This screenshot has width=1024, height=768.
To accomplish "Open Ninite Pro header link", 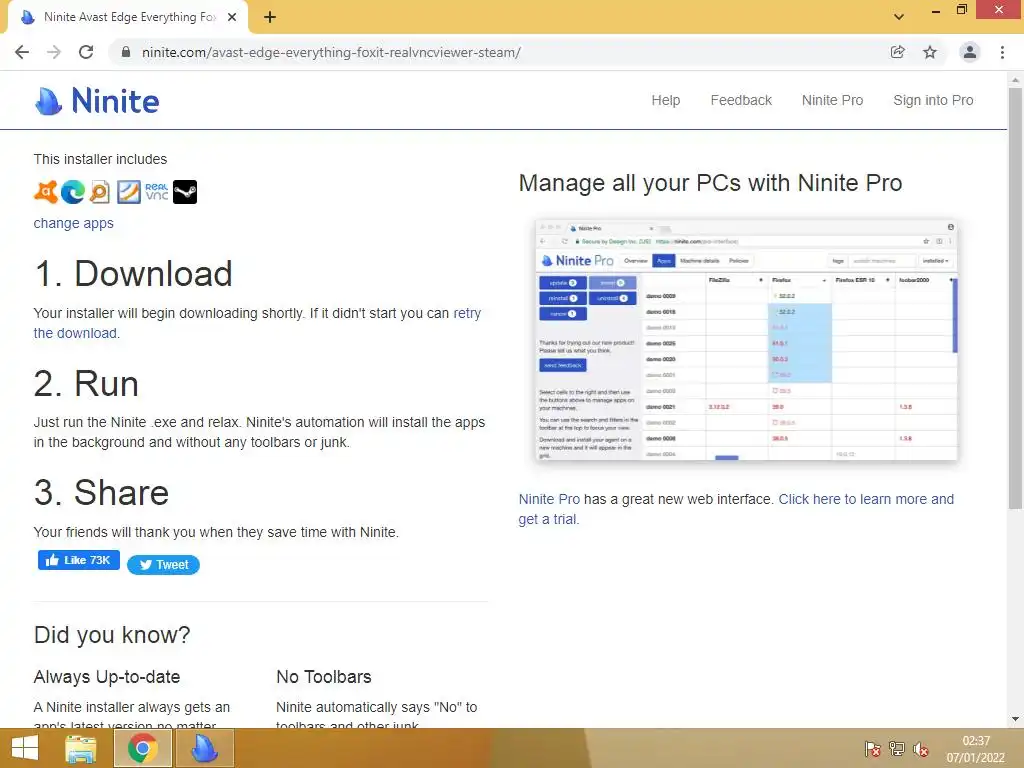I will click(832, 100).
